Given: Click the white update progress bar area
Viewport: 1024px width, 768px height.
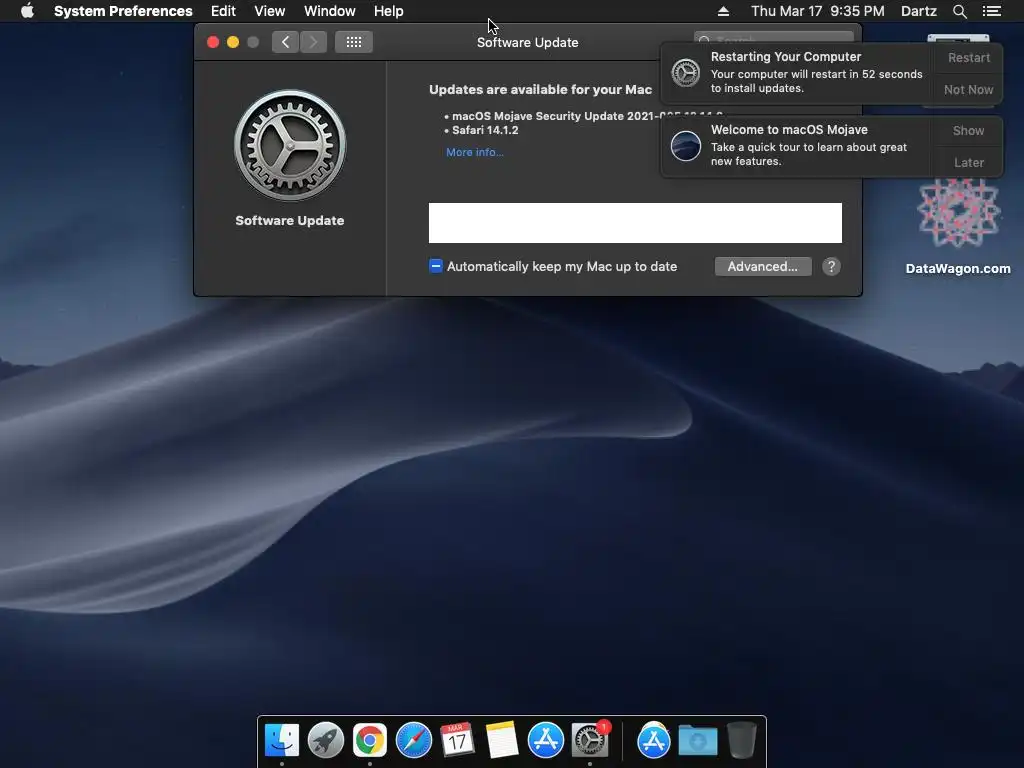Looking at the screenshot, I should pos(635,223).
